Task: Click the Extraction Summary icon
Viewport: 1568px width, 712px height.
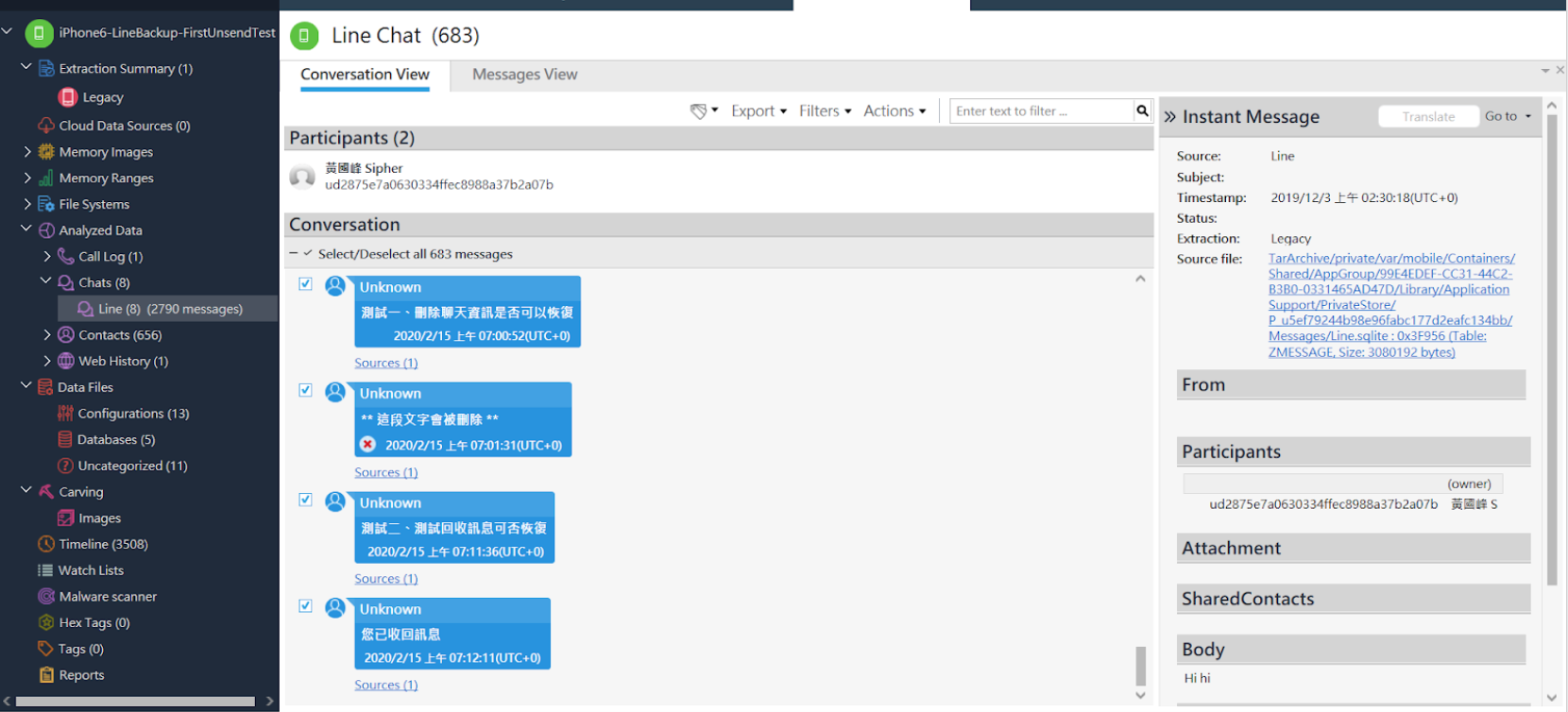Action: pos(46,69)
